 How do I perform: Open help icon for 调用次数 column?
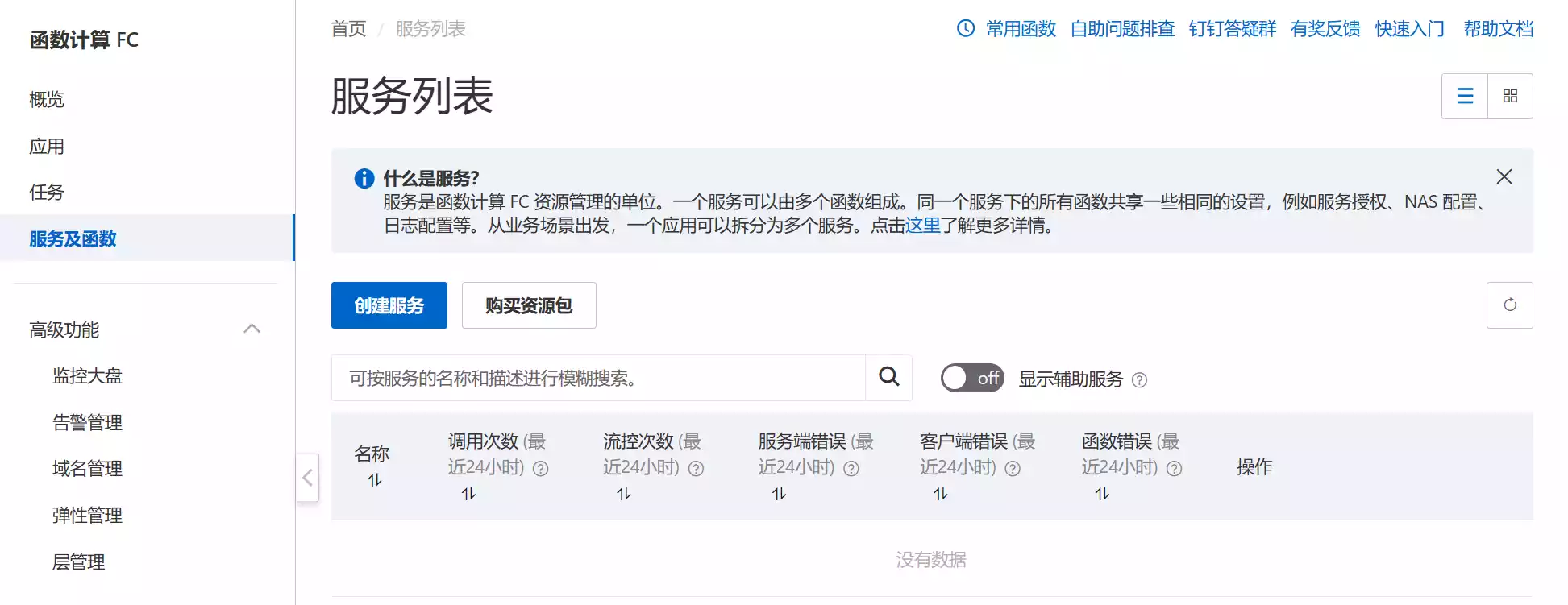click(541, 468)
